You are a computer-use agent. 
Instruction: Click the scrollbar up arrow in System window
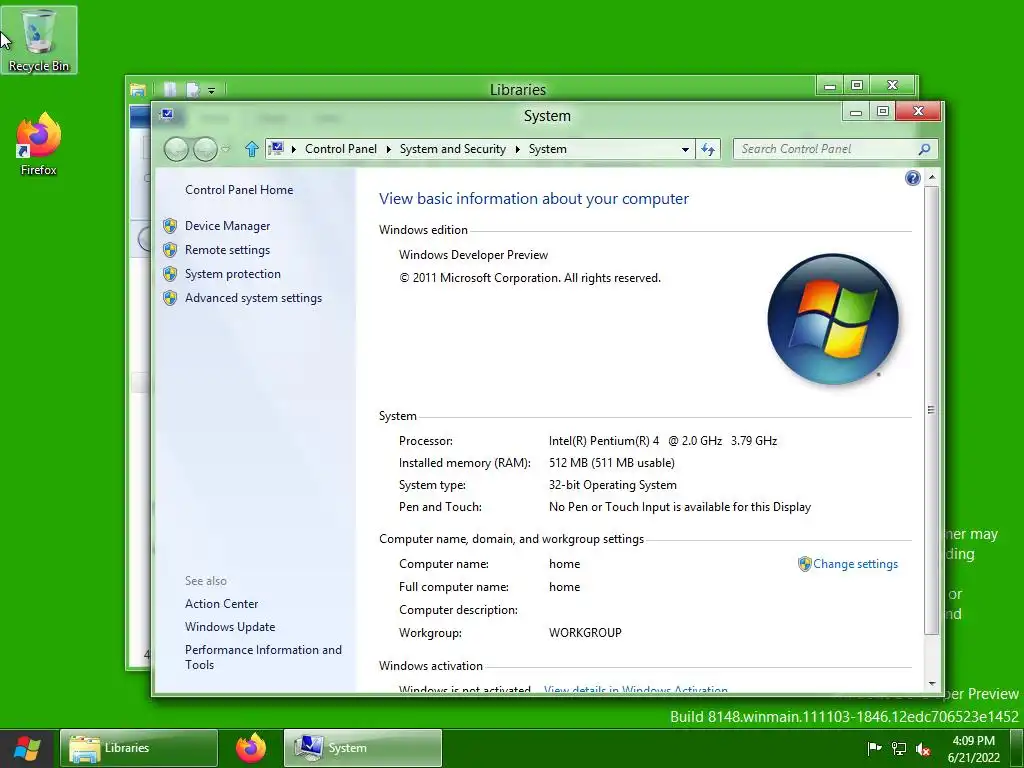click(x=932, y=178)
